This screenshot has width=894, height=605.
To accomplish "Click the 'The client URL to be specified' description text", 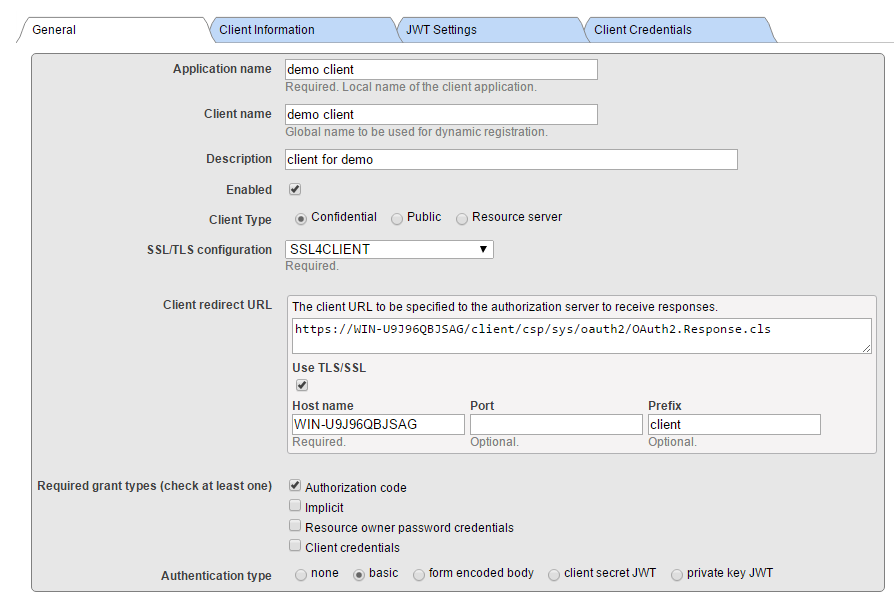I will [505, 307].
